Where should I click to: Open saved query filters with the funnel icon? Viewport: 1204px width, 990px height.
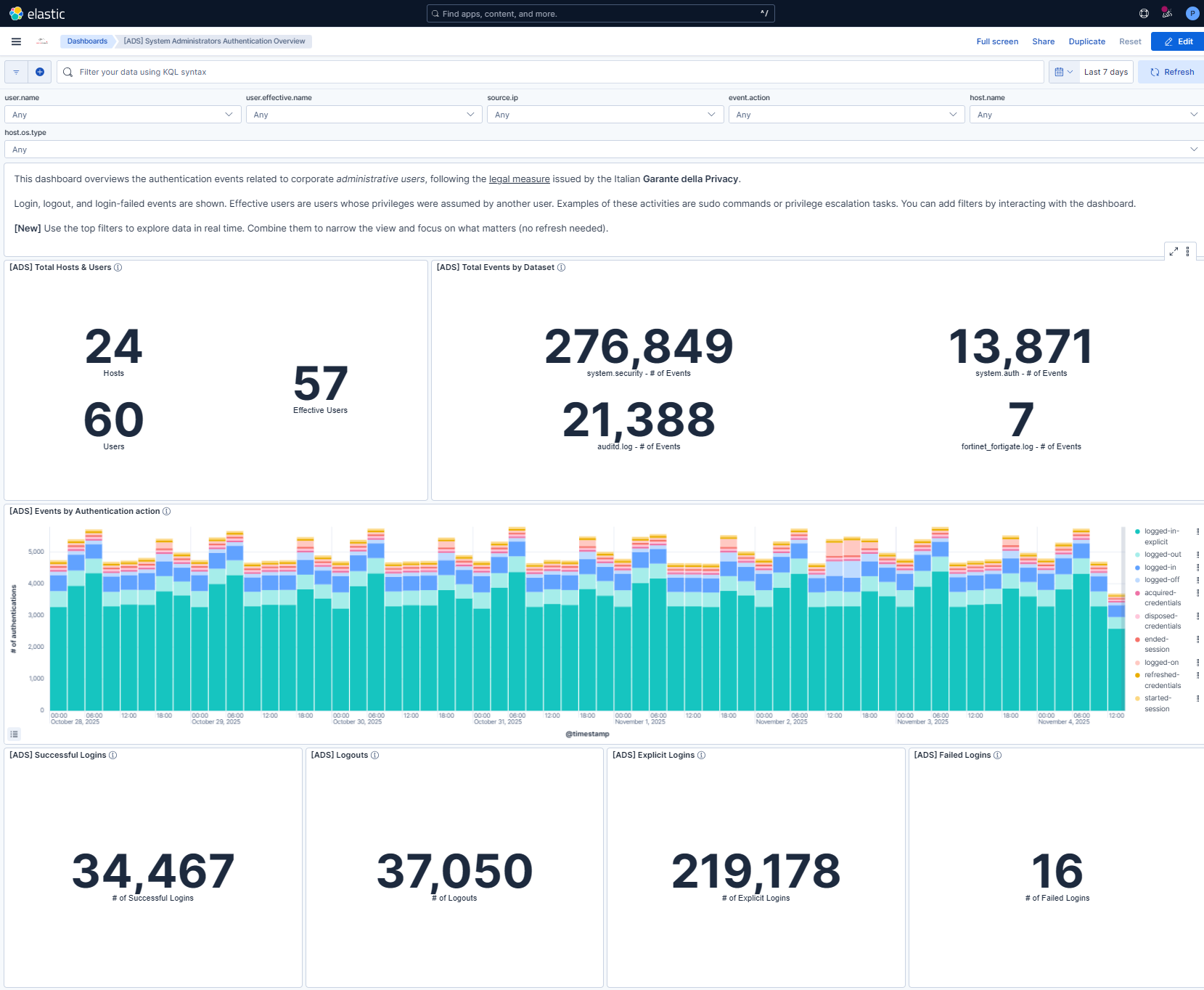click(15, 72)
